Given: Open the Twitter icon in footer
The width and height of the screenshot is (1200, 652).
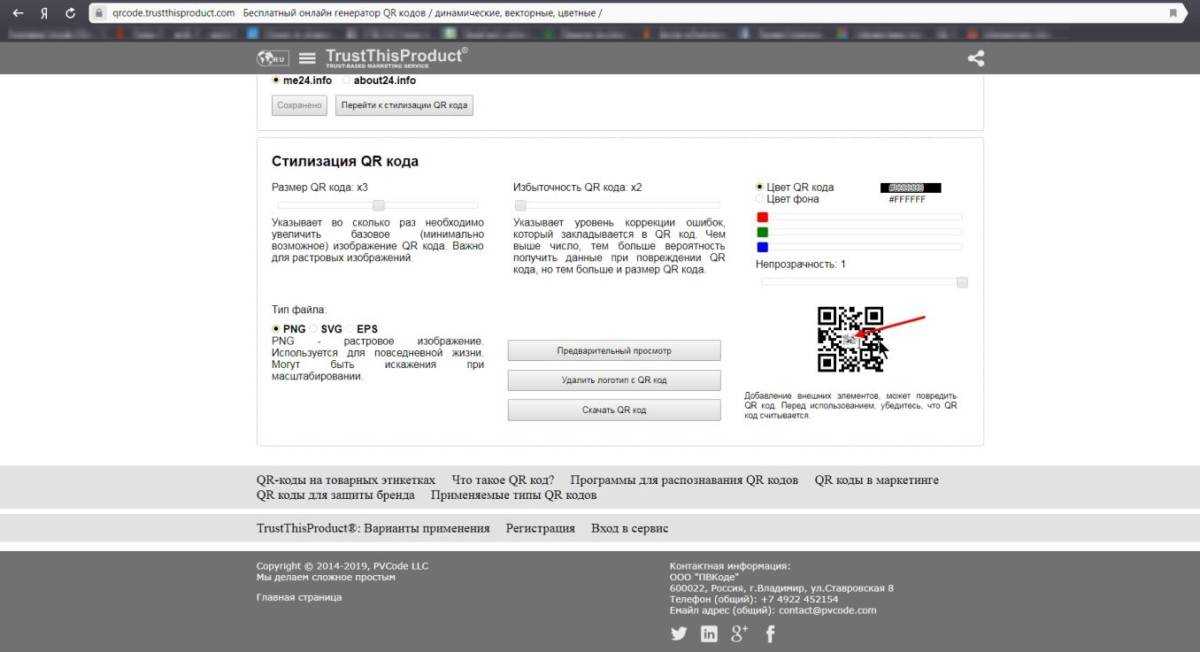Looking at the screenshot, I should (679, 633).
